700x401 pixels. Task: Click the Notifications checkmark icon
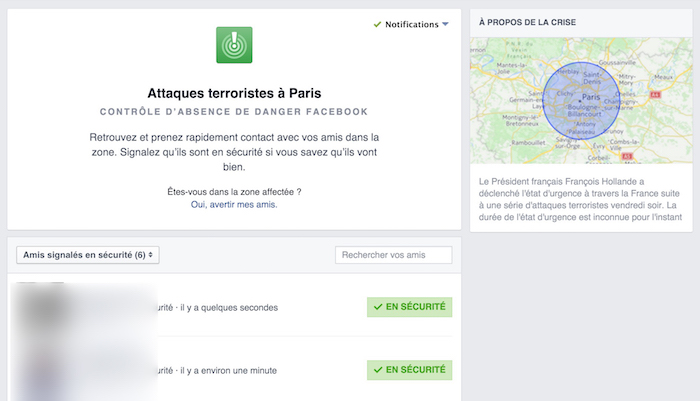(x=377, y=25)
